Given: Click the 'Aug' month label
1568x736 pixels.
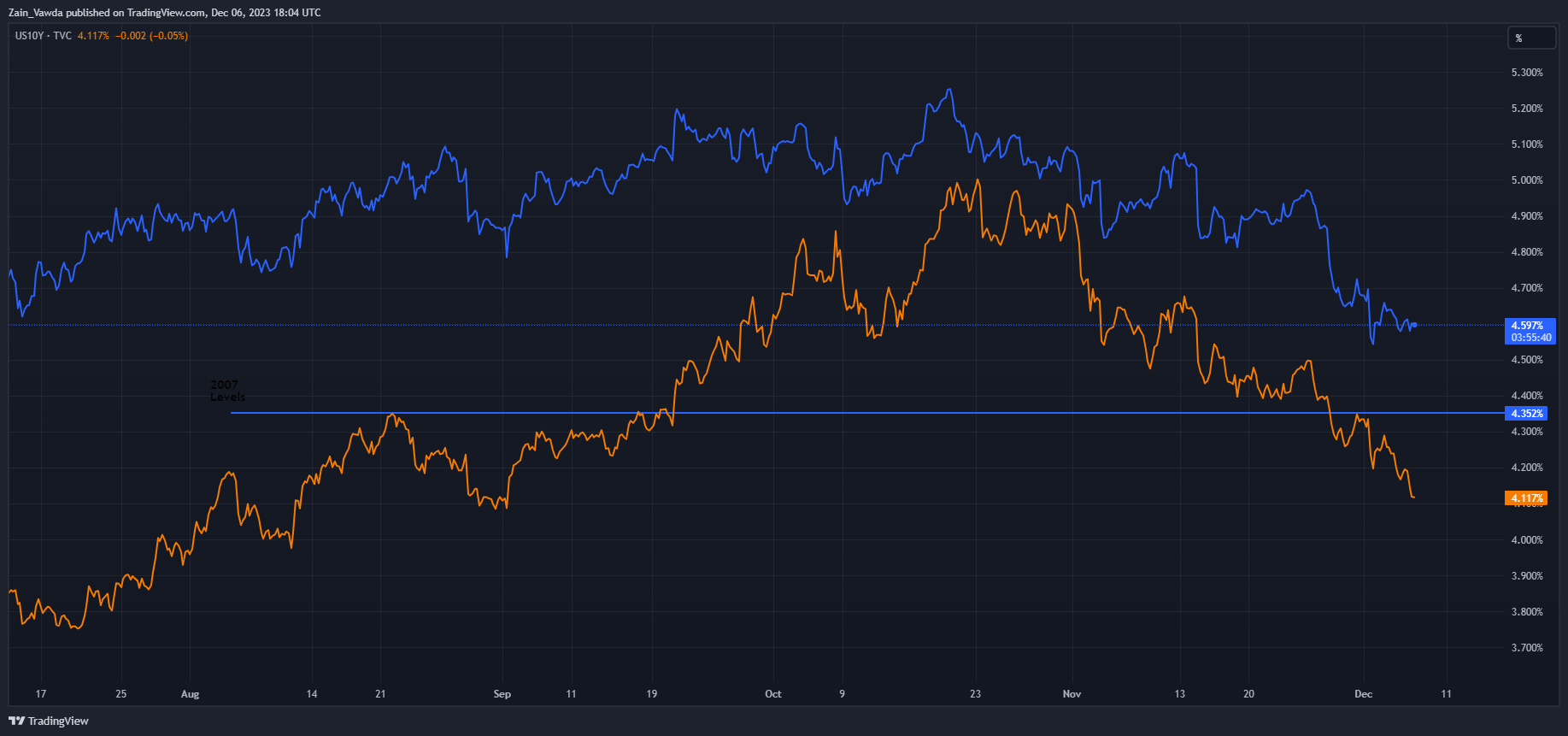Looking at the screenshot, I should point(191,694).
